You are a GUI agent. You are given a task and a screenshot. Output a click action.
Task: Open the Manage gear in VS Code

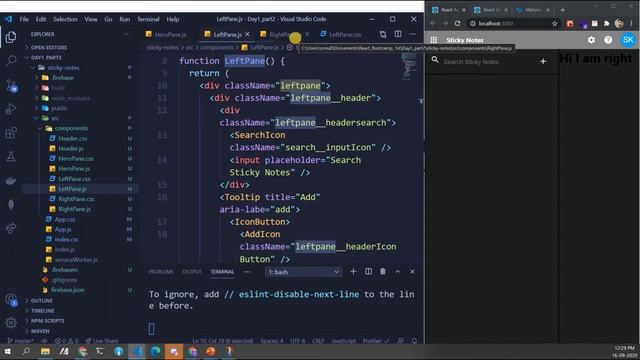tap(11, 323)
